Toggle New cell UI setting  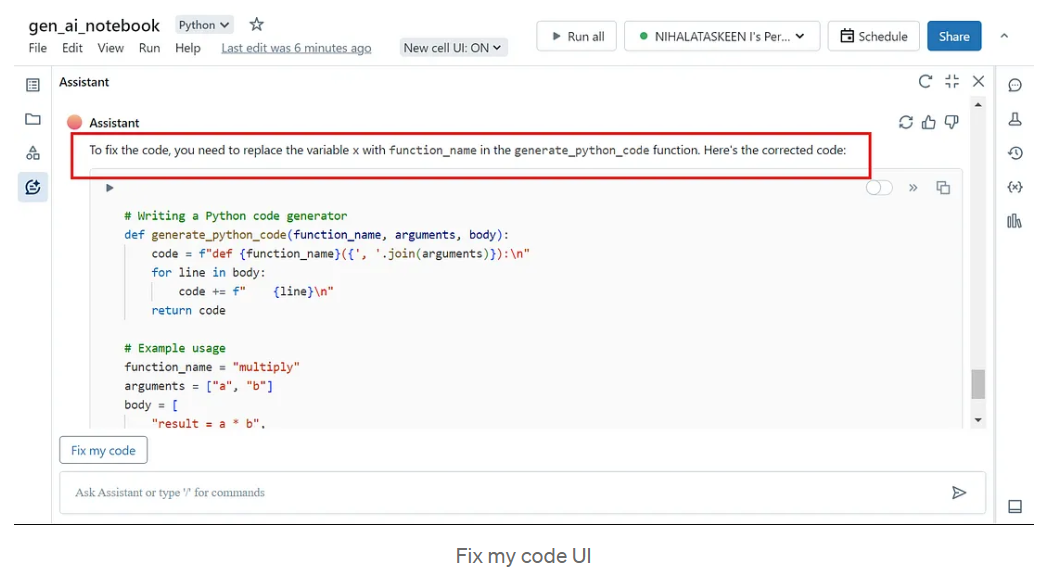point(453,48)
